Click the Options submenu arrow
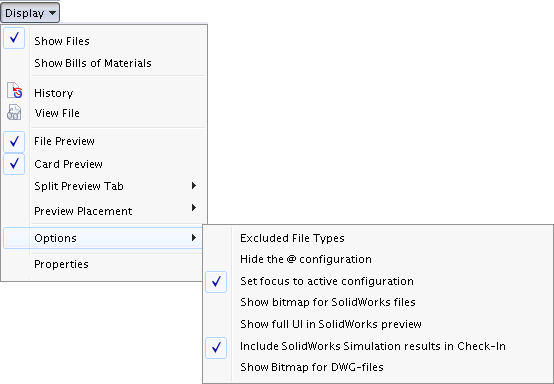 pos(194,238)
